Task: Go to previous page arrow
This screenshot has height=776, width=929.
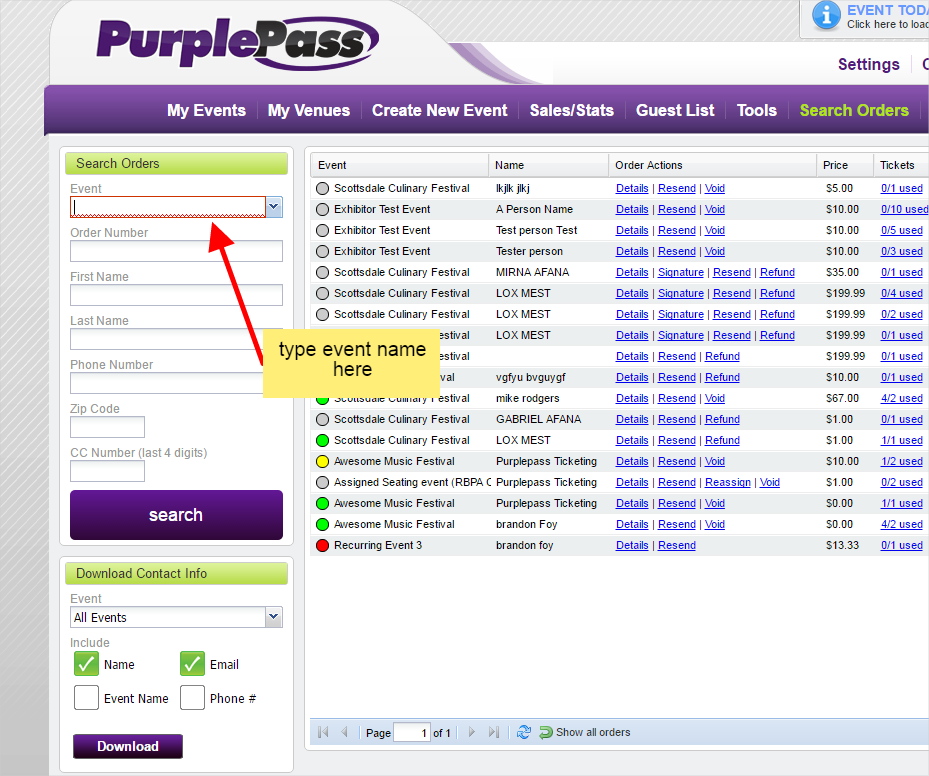Action: (344, 732)
